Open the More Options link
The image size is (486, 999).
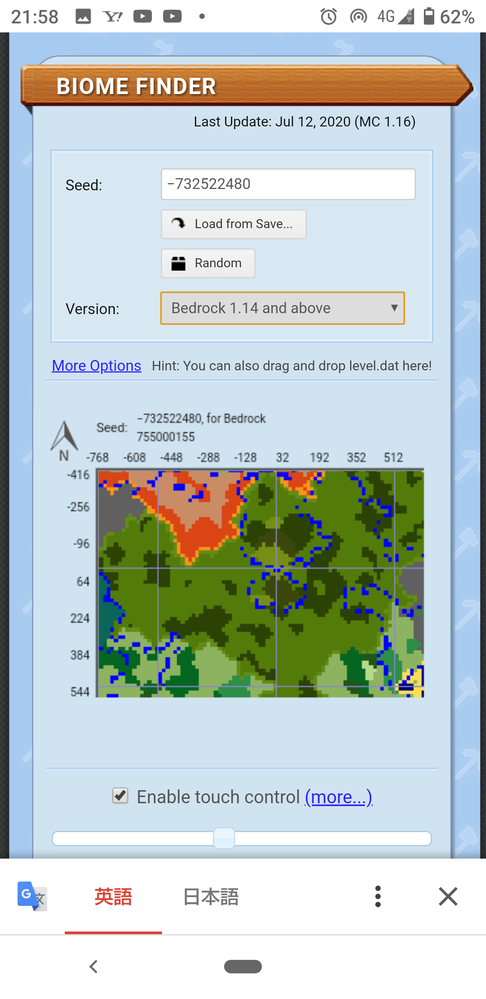96,366
